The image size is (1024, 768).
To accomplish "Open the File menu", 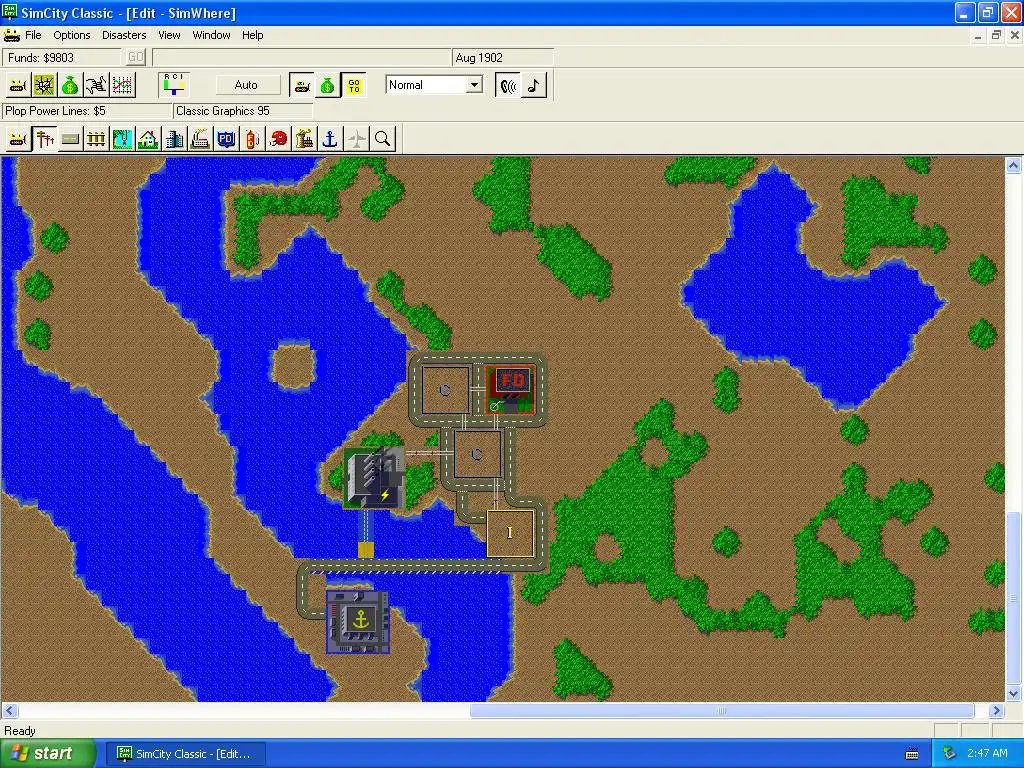I will (33, 35).
